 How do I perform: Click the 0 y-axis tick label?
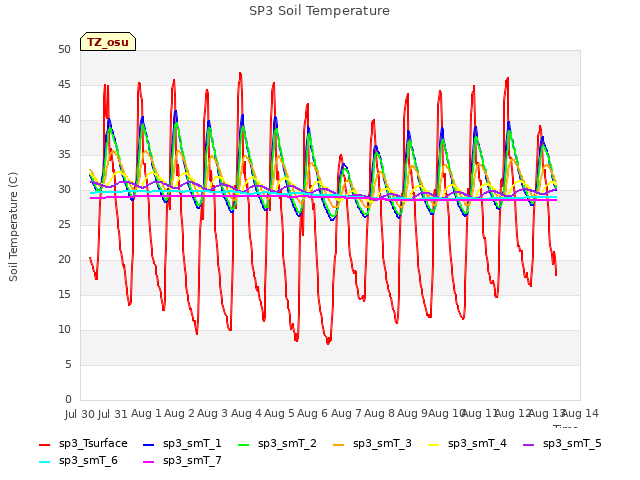tap(68, 399)
